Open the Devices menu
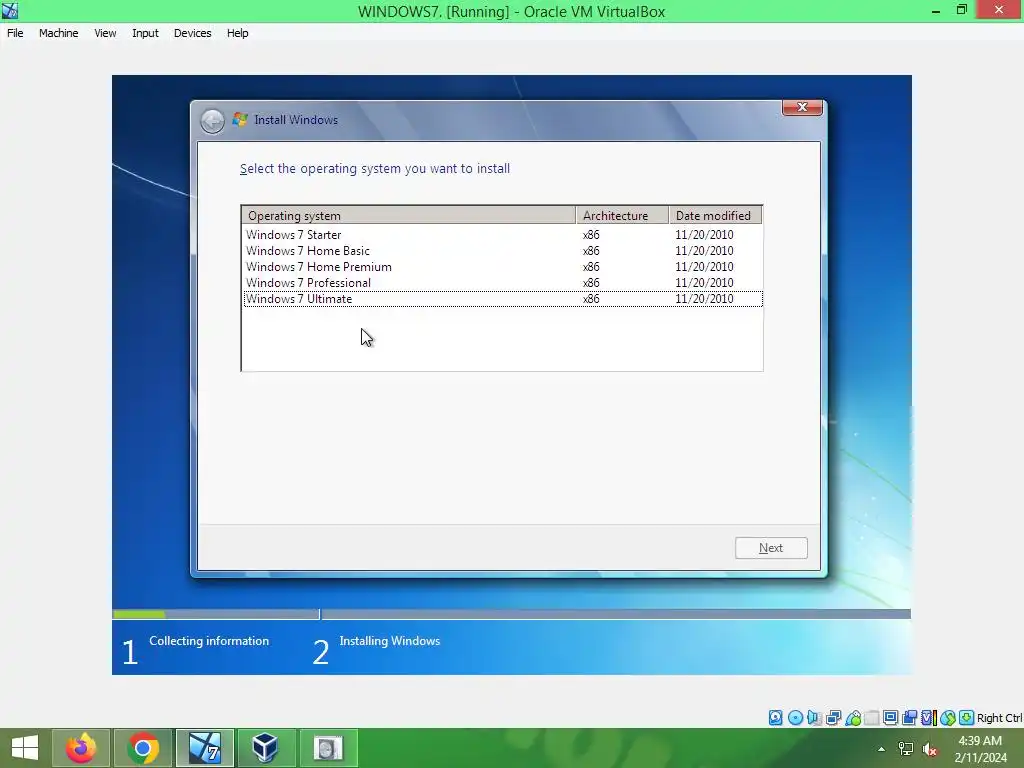This screenshot has height=768, width=1024. click(x=193, y=33)
